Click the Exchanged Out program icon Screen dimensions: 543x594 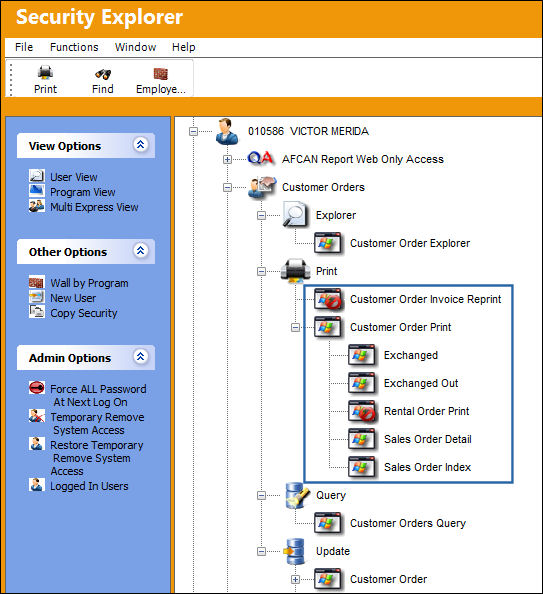point(362,383)
